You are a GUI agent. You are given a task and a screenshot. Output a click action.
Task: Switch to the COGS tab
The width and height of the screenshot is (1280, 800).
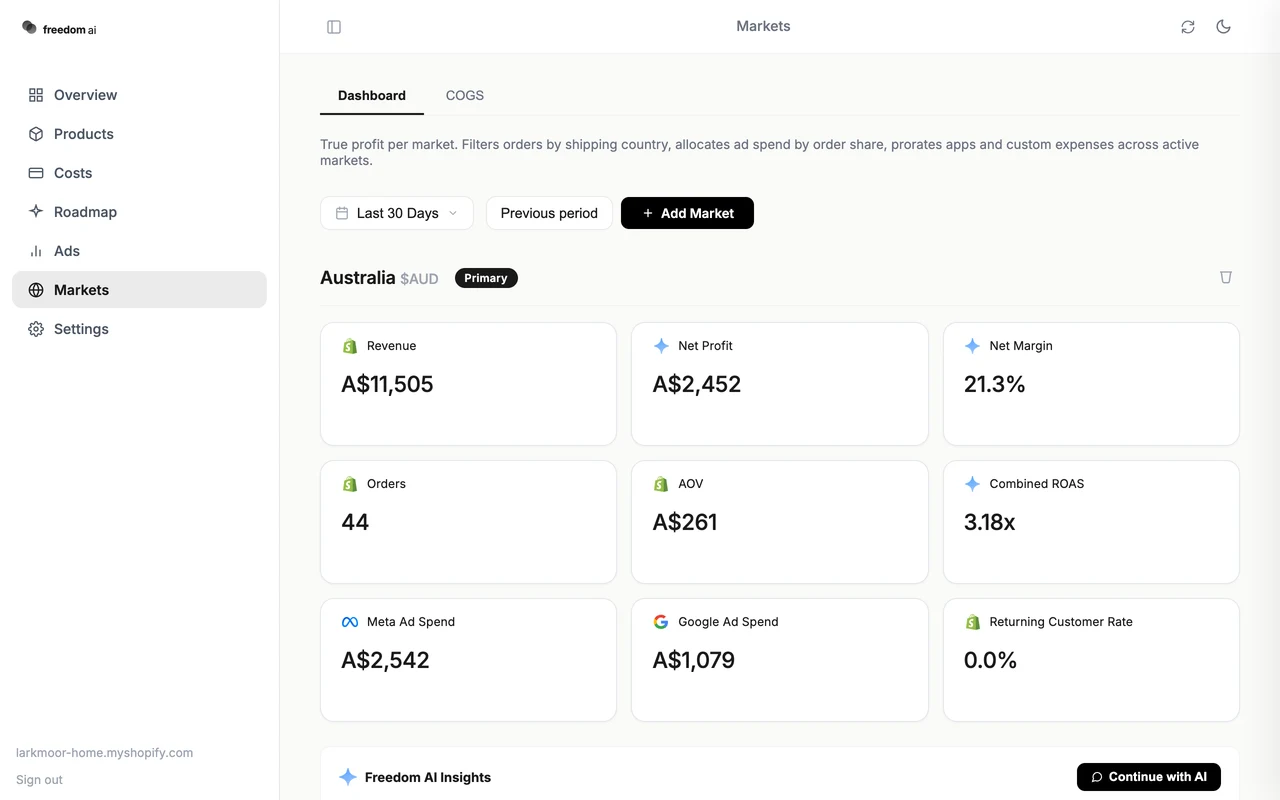click(x=465, y=96)
